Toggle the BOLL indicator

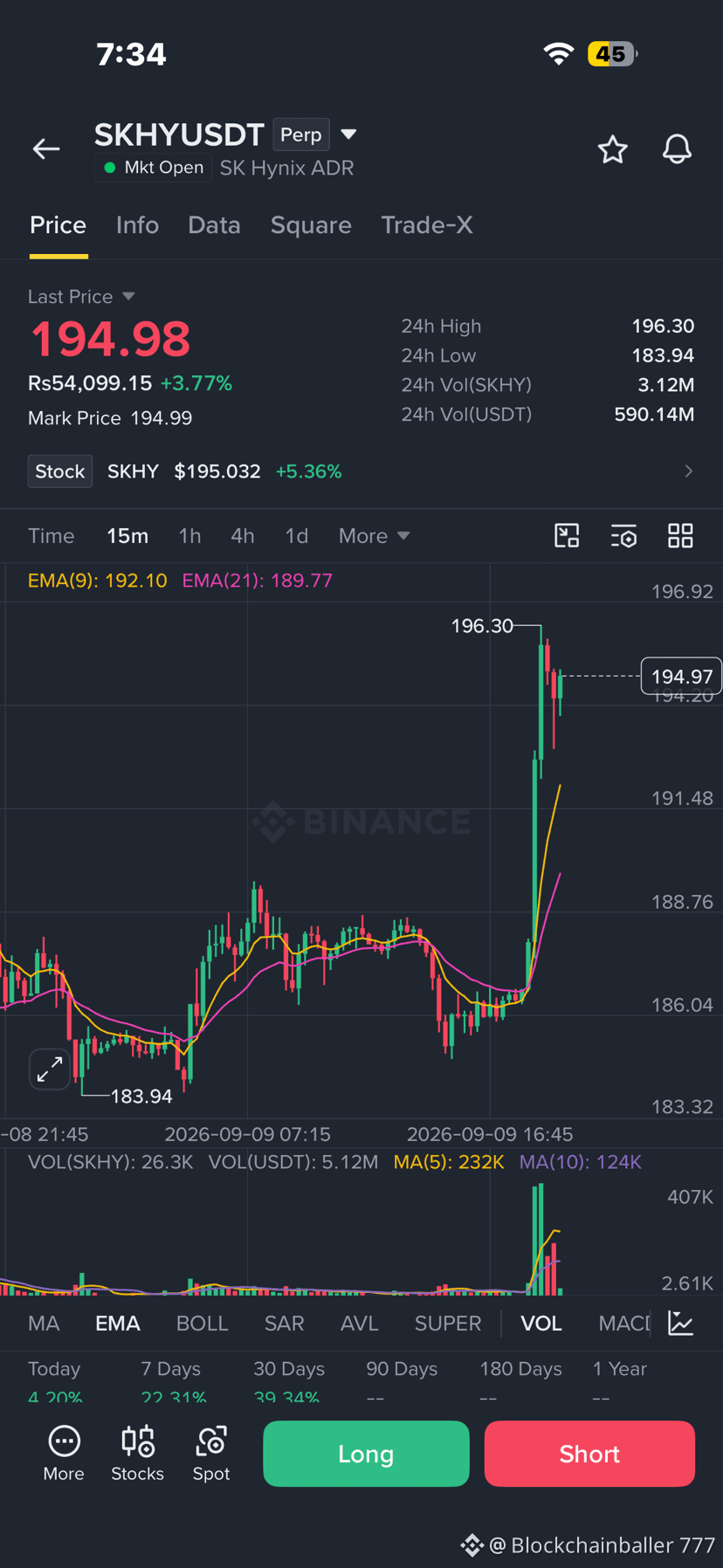tap(203, 1324)
